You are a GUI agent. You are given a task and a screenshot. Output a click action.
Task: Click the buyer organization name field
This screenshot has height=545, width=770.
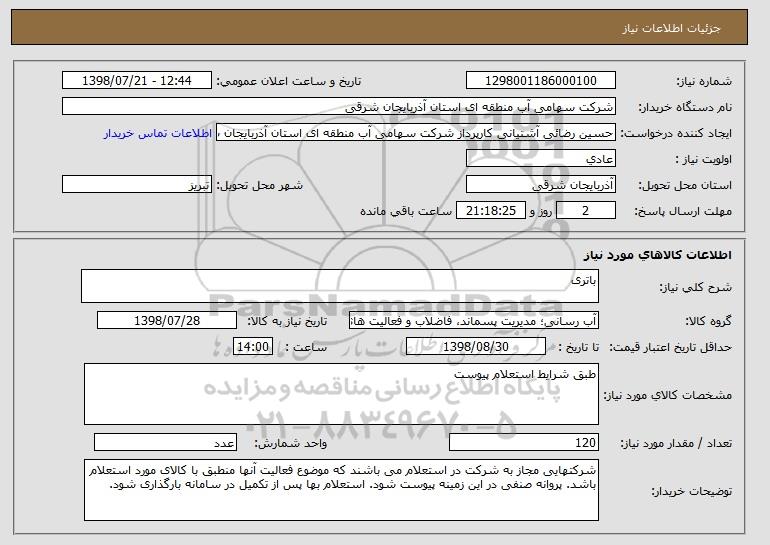click(339, 107)
